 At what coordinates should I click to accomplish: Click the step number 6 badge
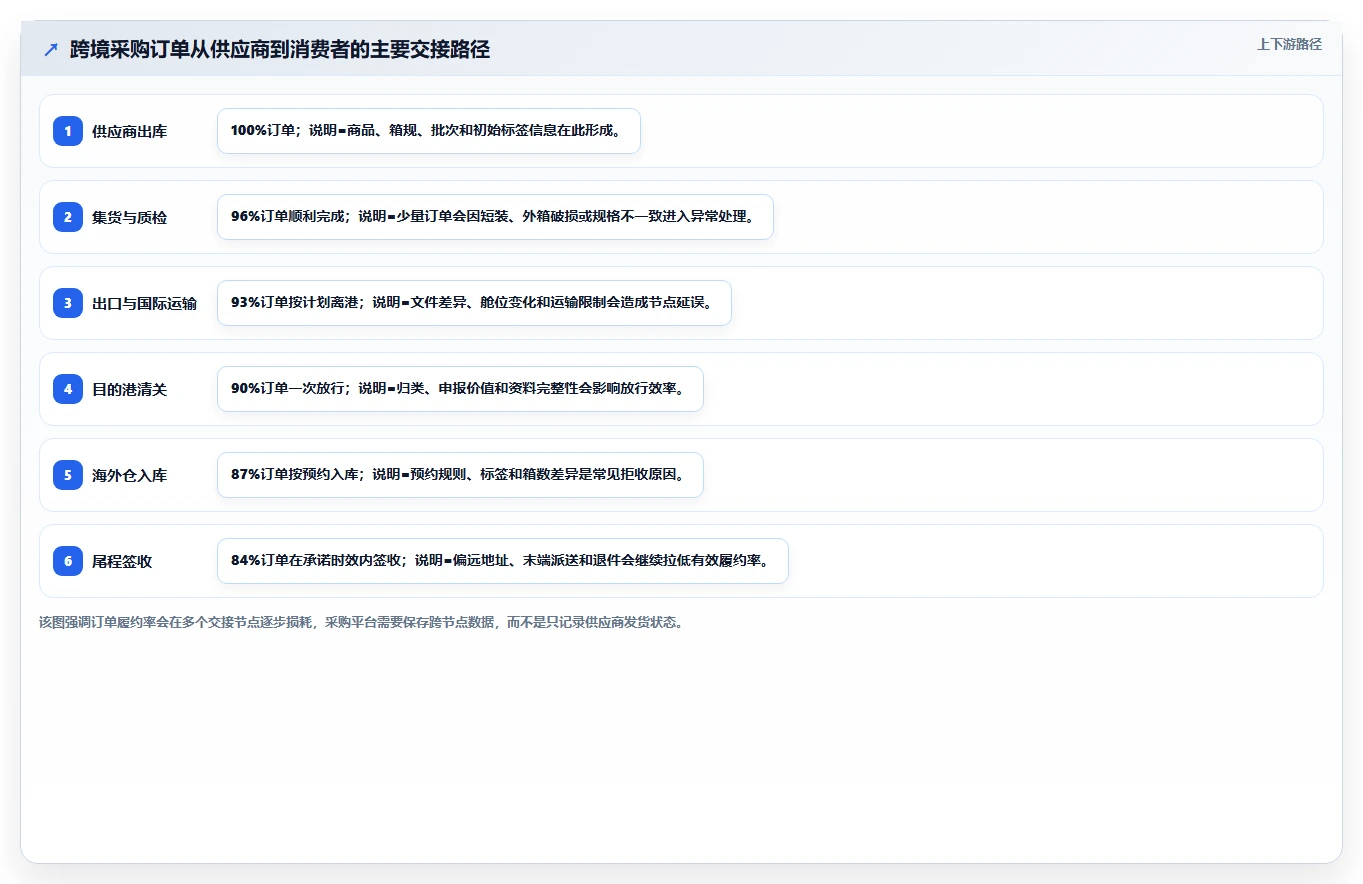68,561
